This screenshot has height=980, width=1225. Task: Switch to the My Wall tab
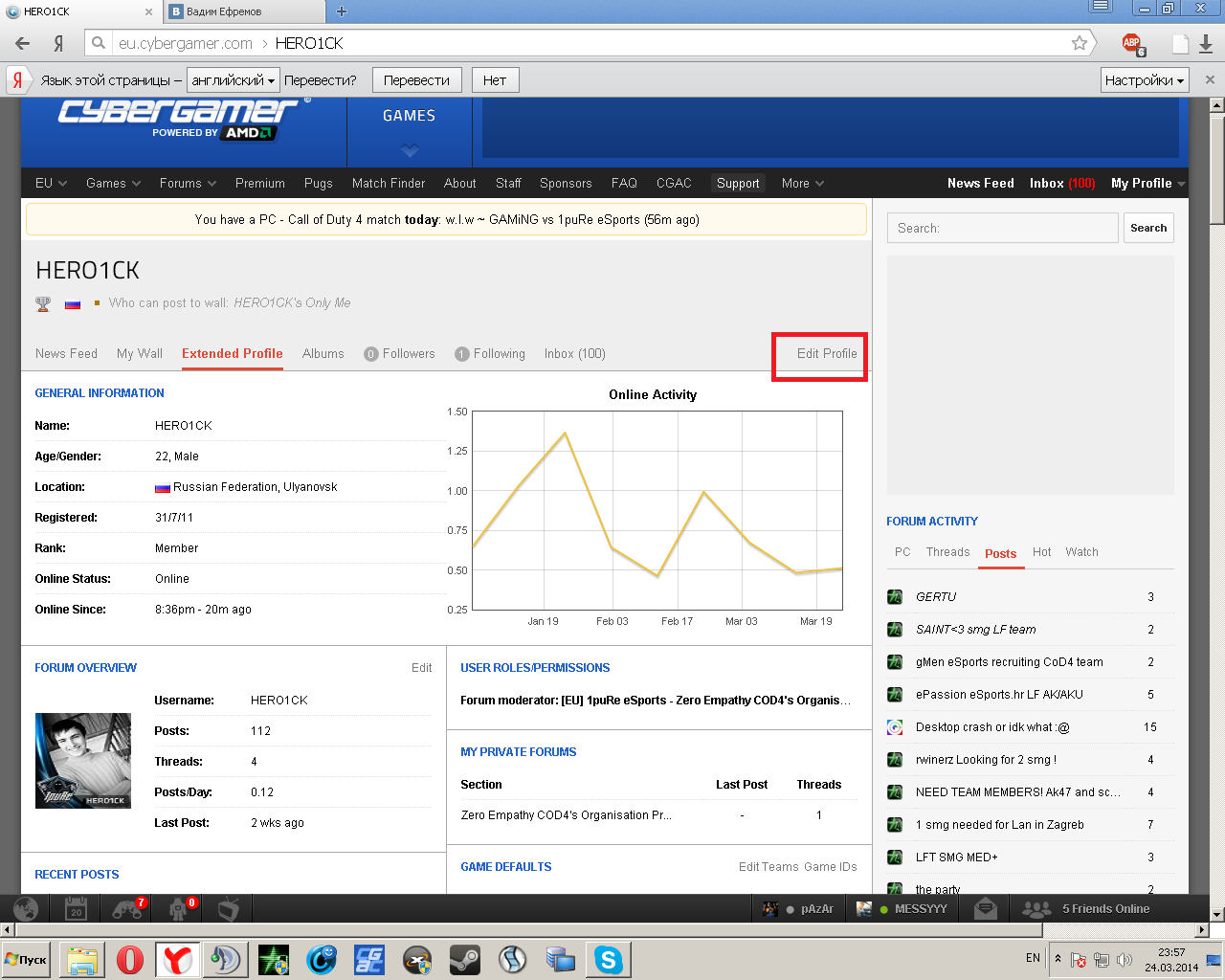point(140,354)
